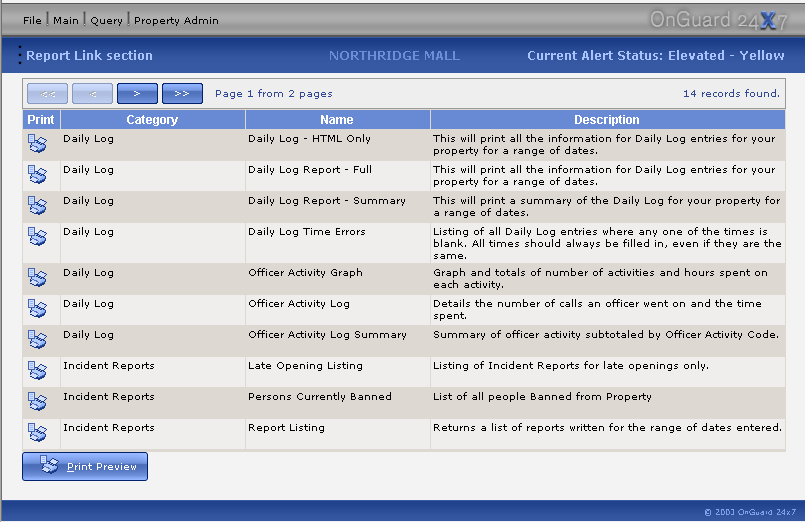Click 'Daily Log' category in Officer Activity Graph row
This screenshot has width=805, height=522.
pyautogui.click(x=88, y=273)
